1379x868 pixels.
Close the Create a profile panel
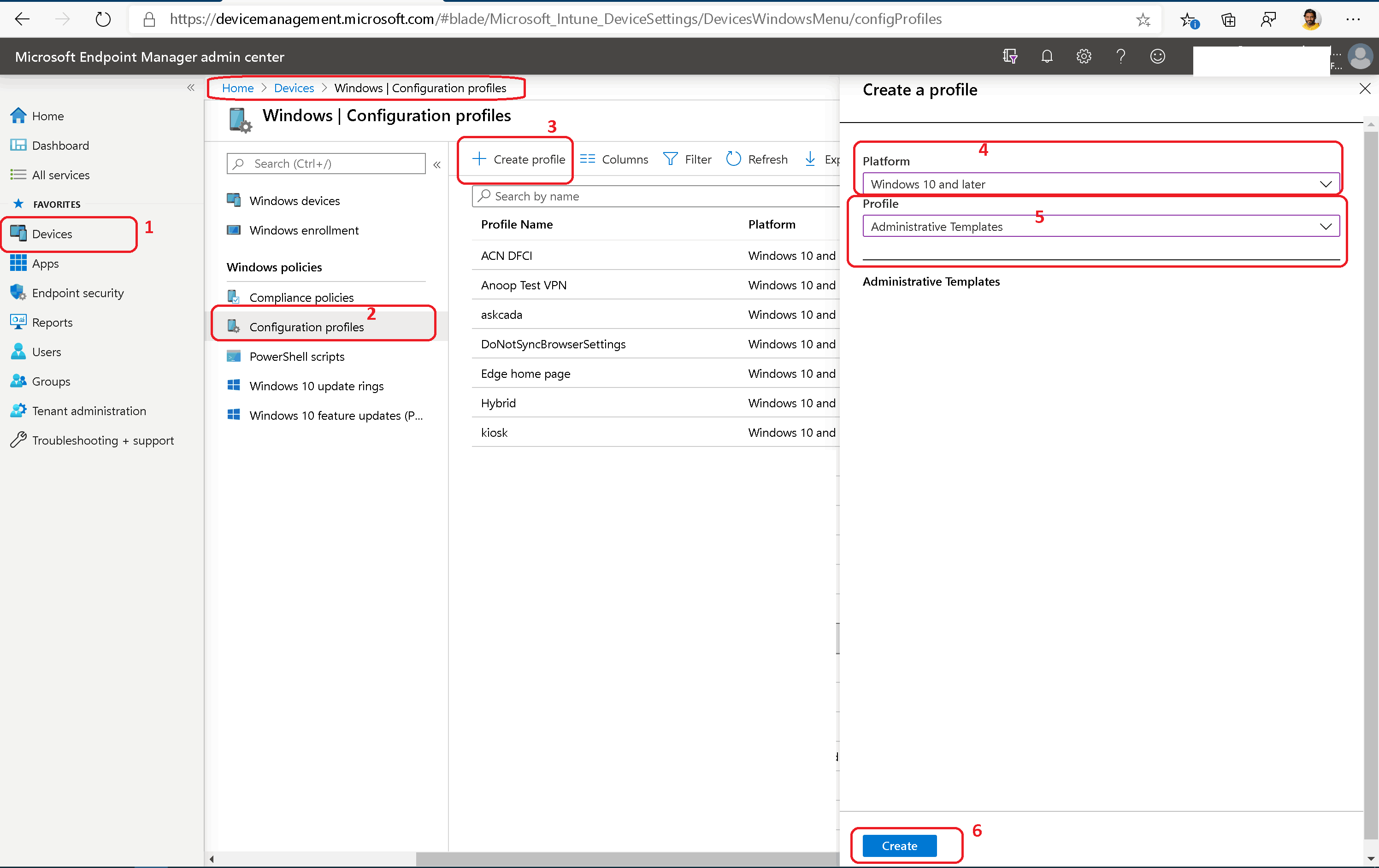(x=1365, y=89)
